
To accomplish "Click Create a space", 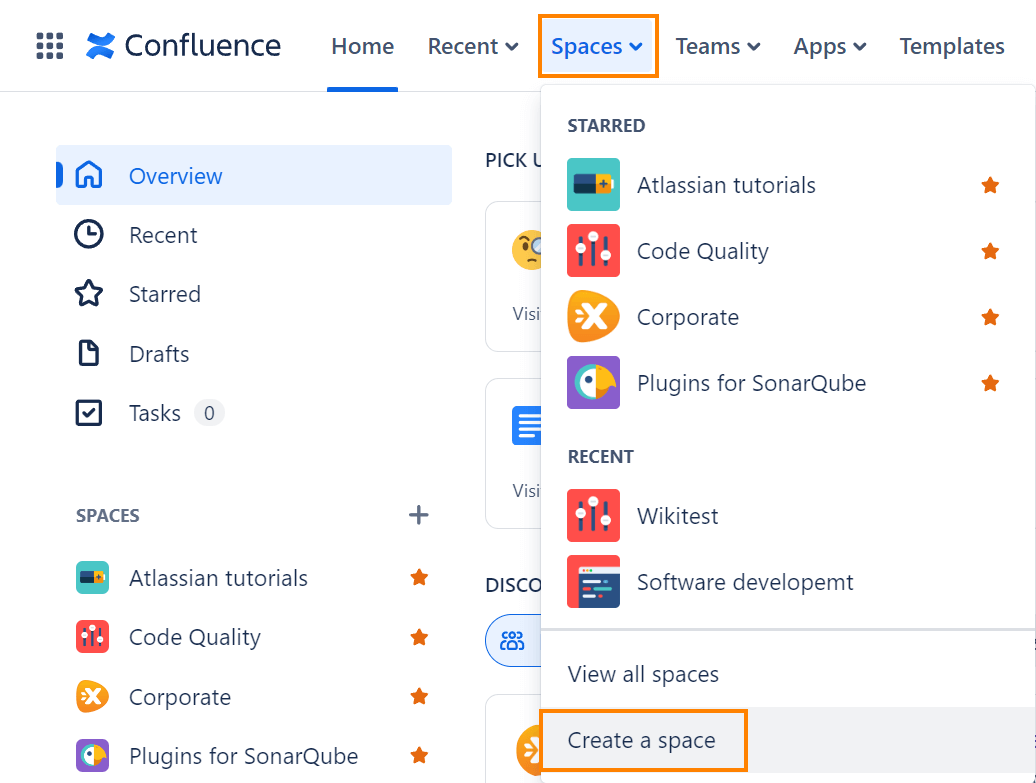I will [x=788, y=740].
